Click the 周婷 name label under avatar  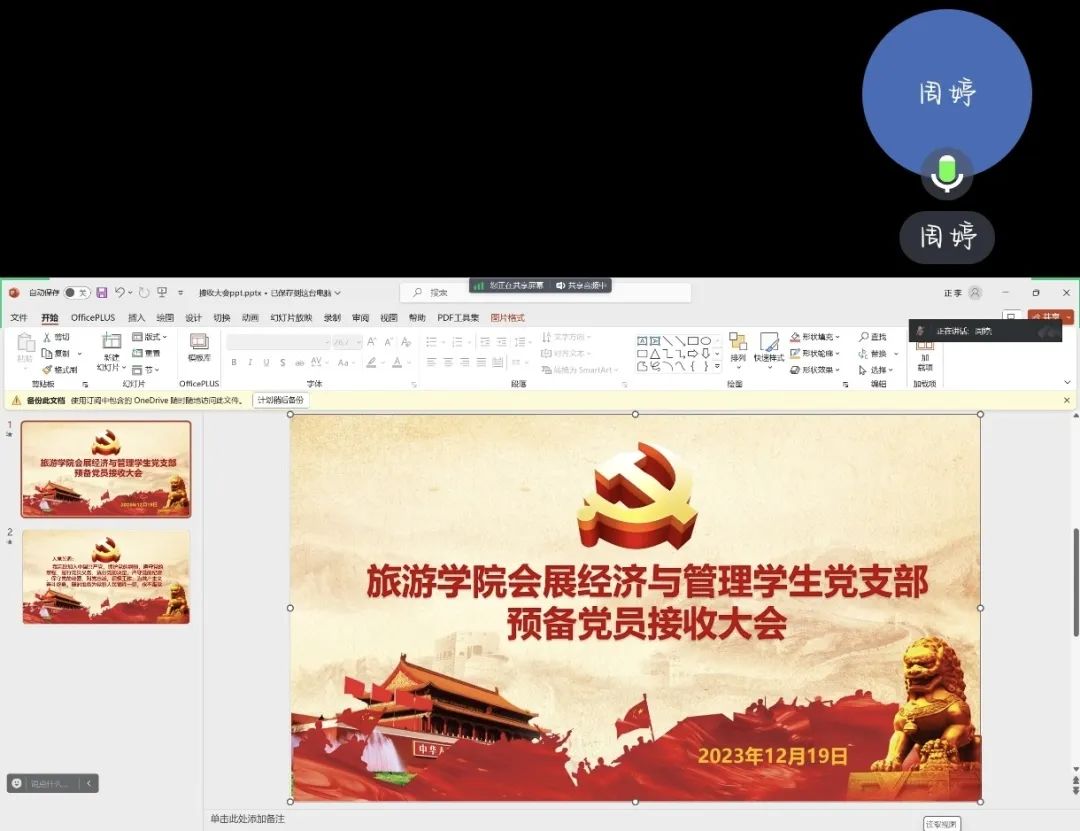coord(947,237)
